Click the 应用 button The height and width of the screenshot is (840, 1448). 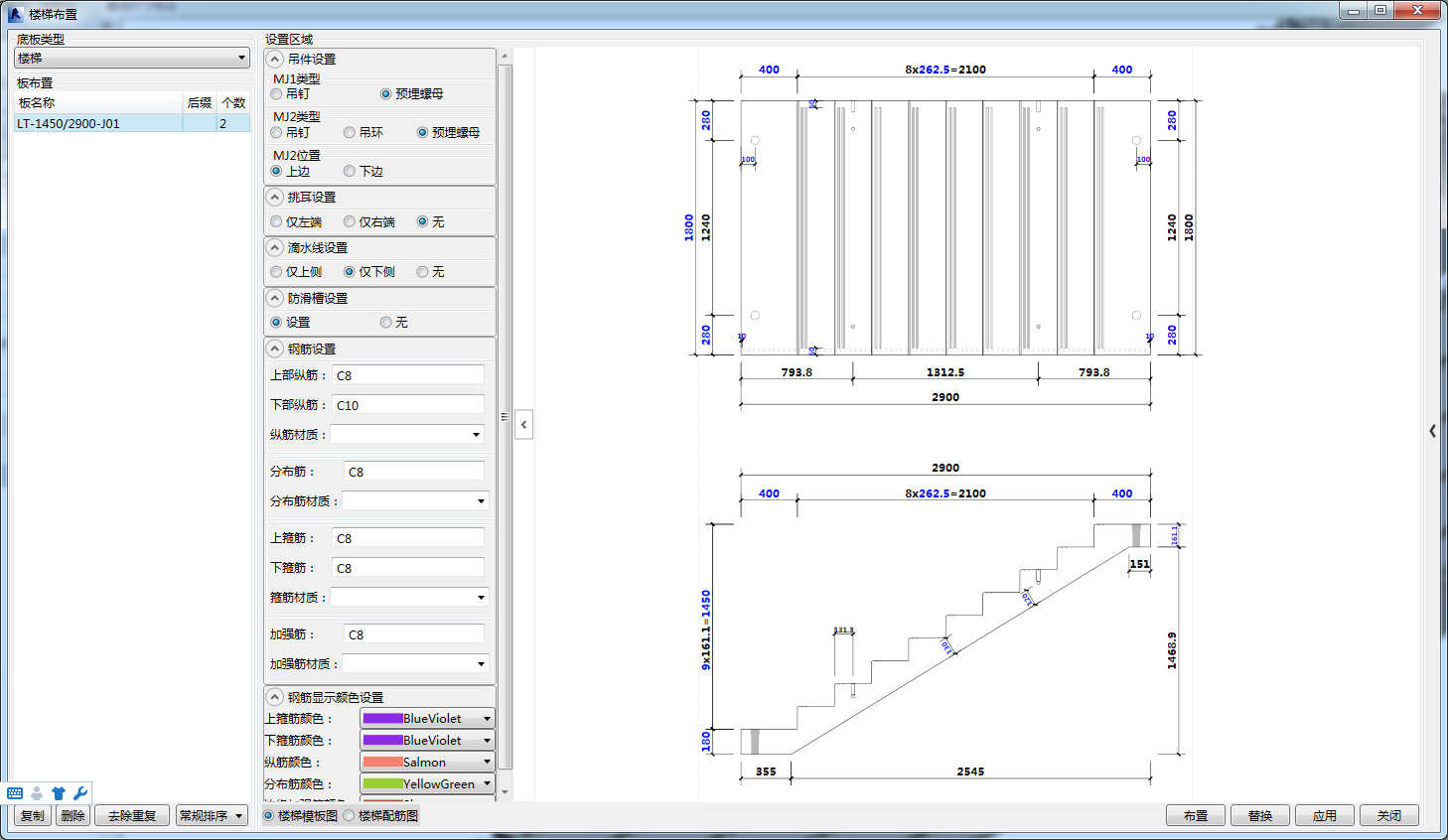(x=1325, y=816)
